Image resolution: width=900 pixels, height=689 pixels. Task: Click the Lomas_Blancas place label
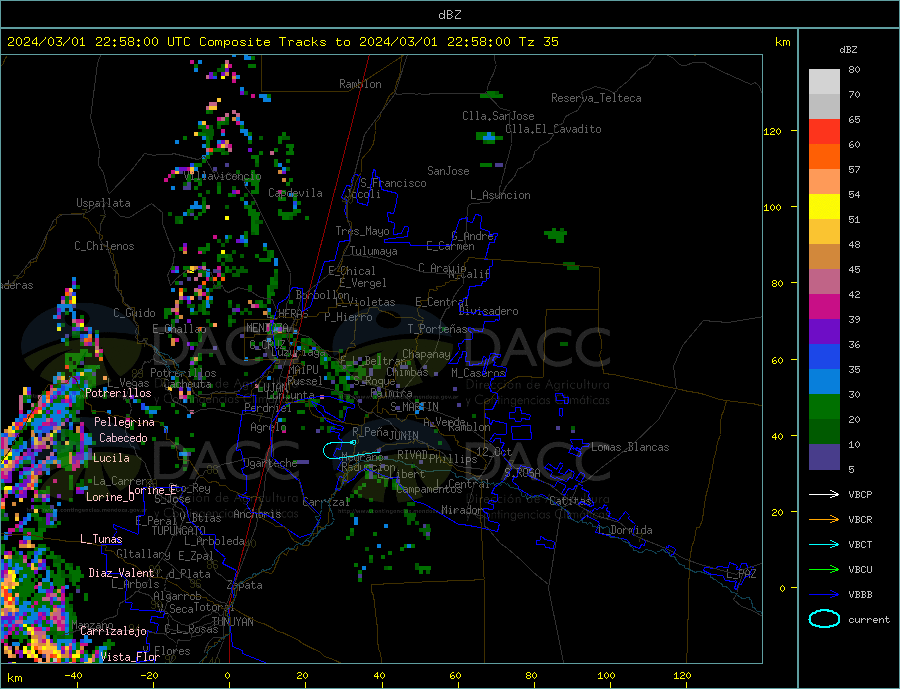[630, 447]
